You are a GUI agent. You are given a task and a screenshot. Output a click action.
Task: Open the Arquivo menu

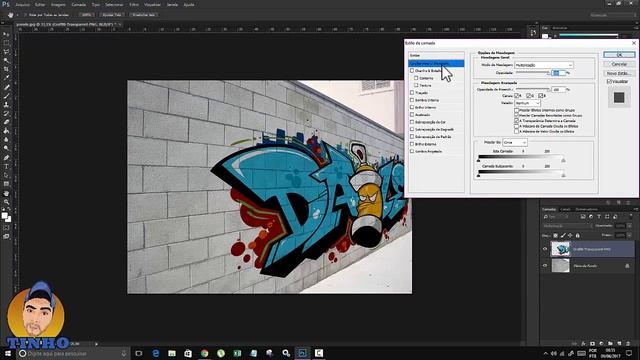pos(22,4)
